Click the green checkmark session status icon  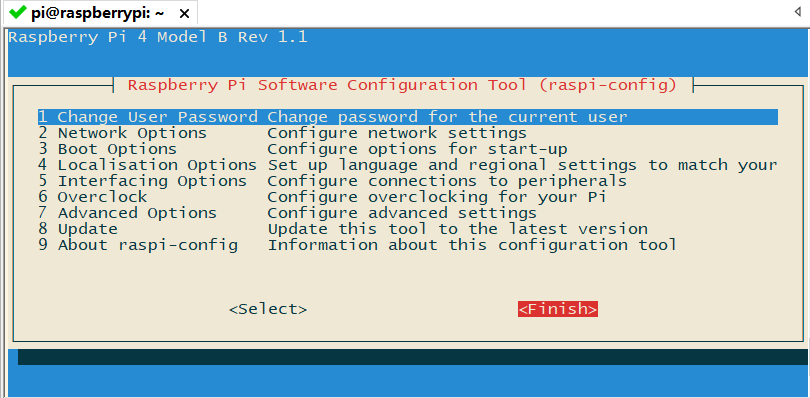18,11
